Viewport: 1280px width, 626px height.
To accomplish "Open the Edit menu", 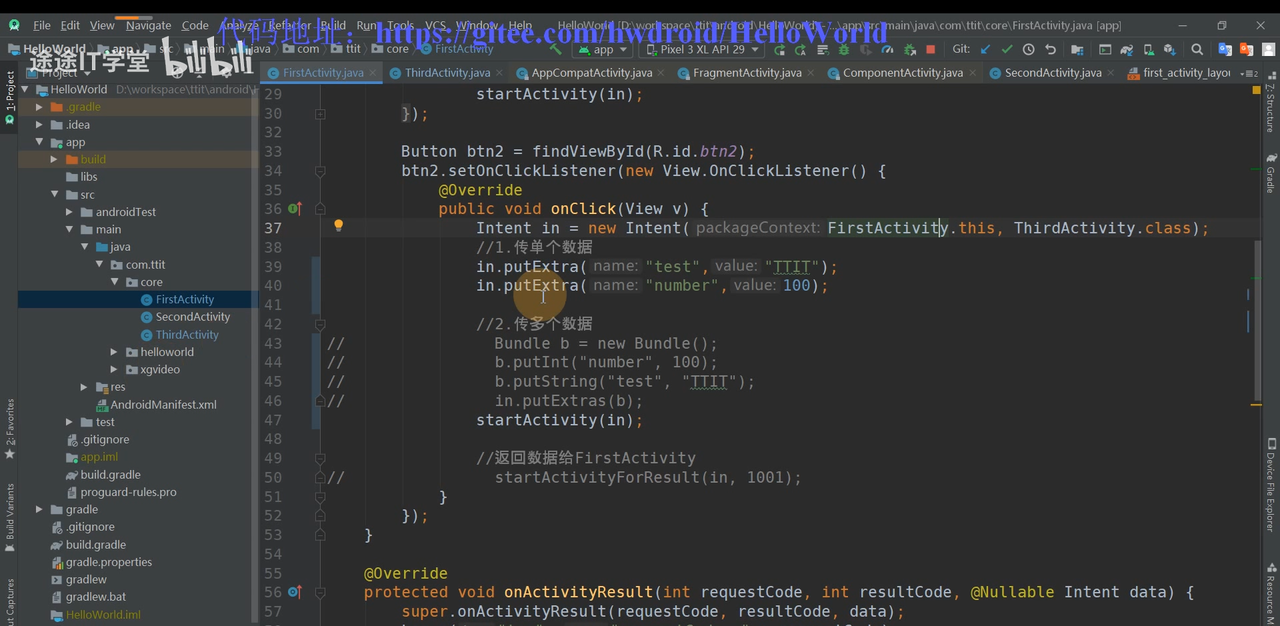I will [x=70, y=25].
